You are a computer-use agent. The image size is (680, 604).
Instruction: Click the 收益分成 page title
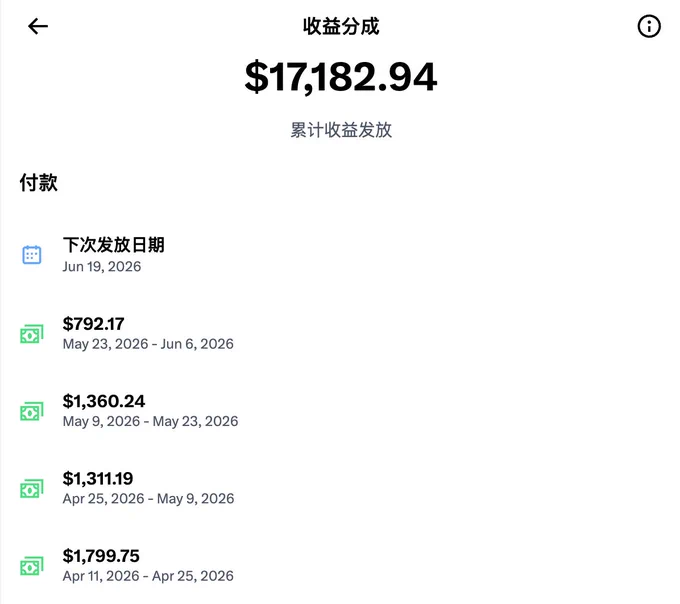coord(341,26)
